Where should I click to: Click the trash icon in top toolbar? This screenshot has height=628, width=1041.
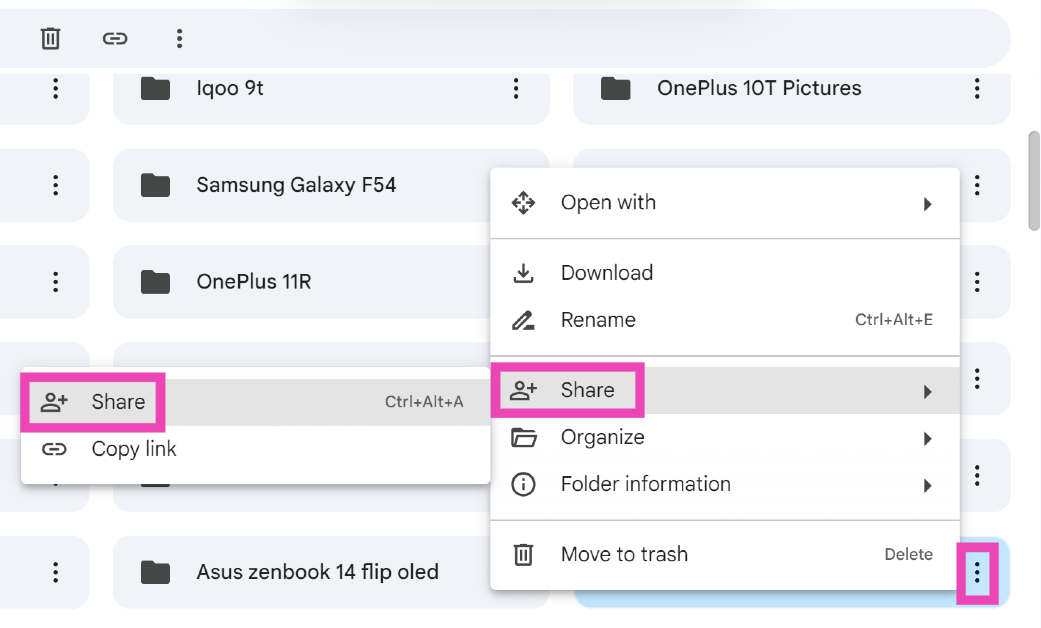point(50,39)
